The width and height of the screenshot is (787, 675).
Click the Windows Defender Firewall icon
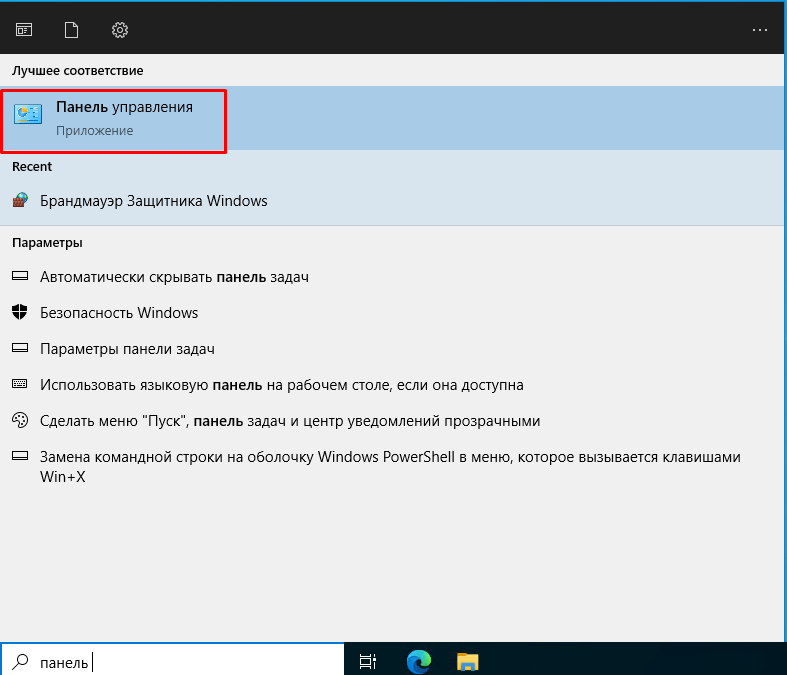[x=20, y=200]
